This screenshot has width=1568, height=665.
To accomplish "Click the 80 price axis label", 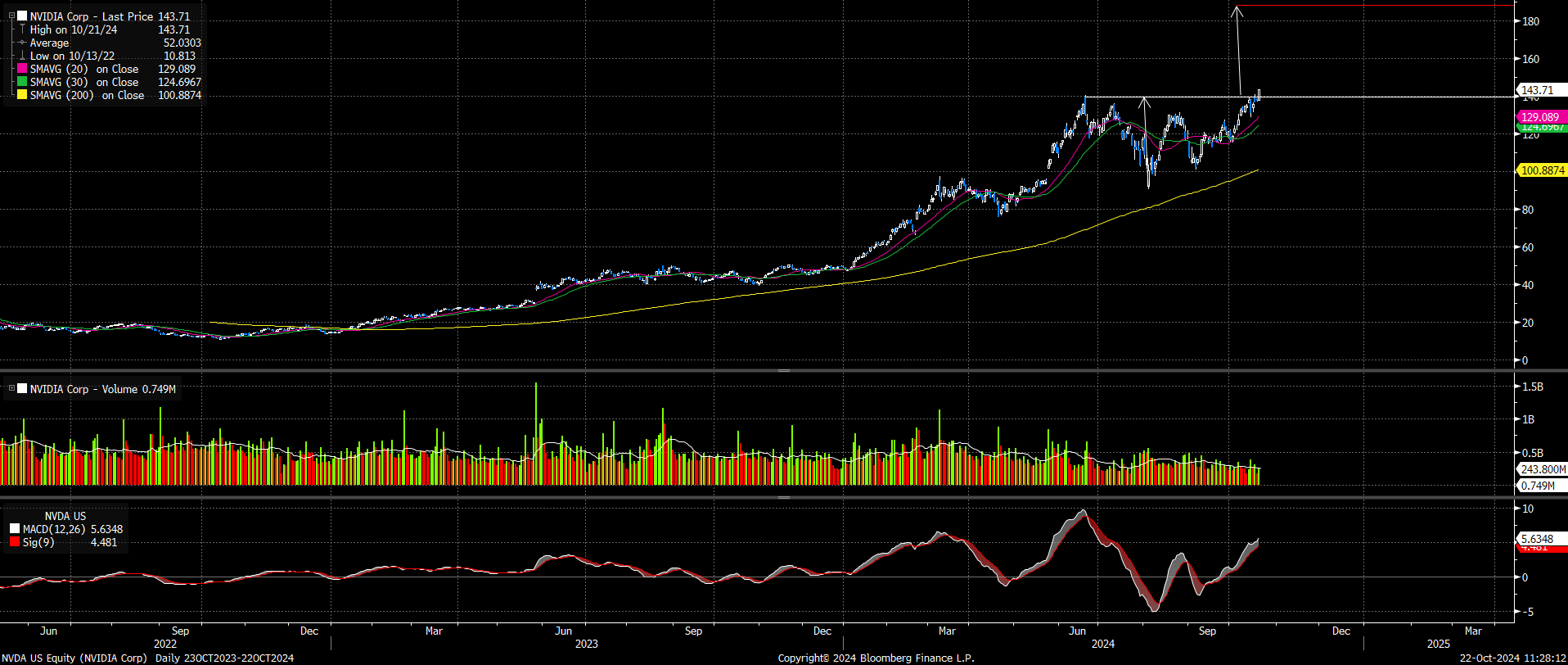I will (1528, 210).
